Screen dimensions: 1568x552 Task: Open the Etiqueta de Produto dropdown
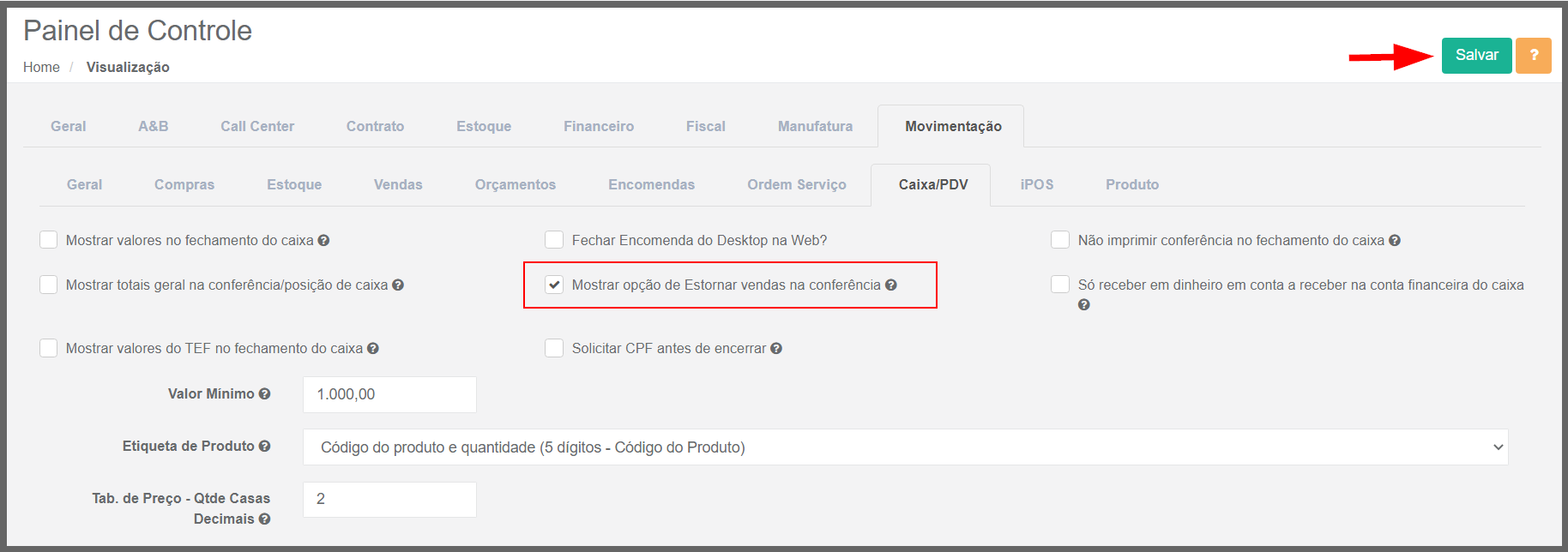(x=905, y=447)
